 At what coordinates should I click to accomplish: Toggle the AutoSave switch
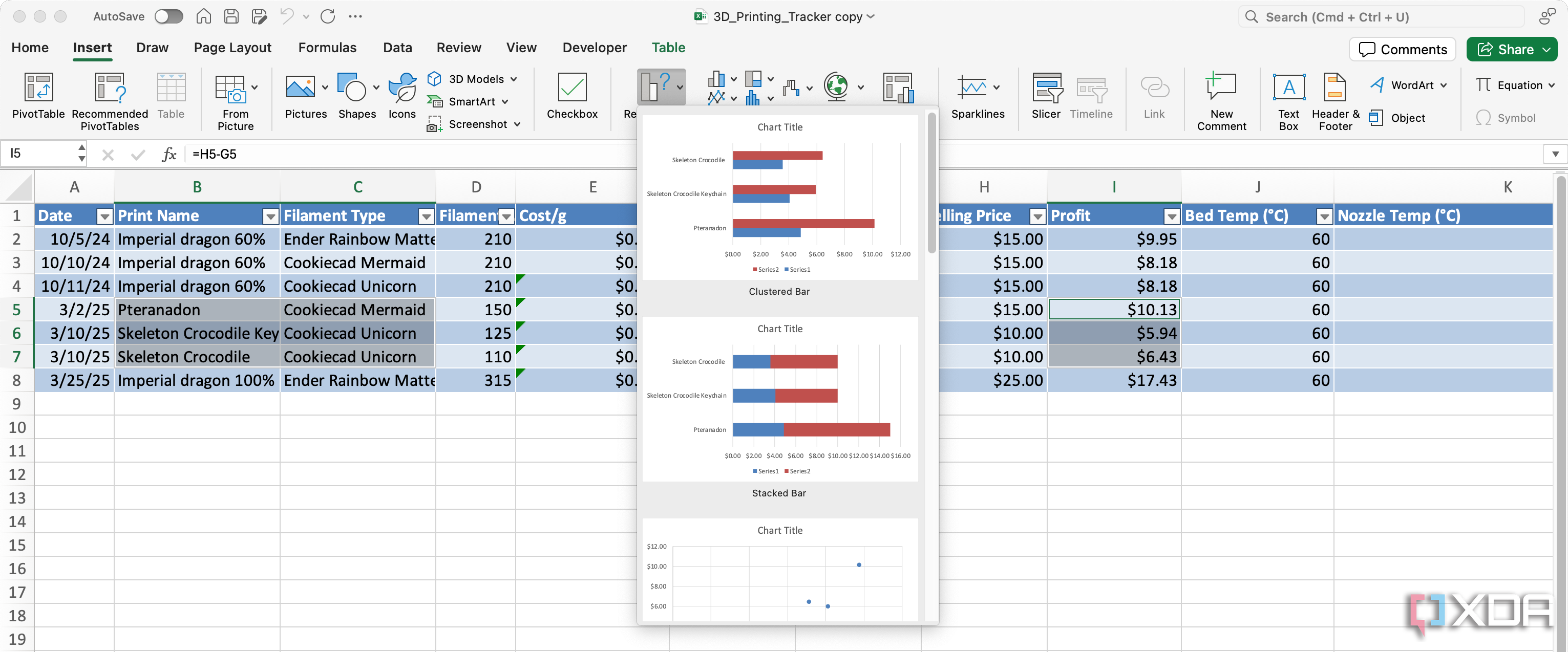pos(168,16)
